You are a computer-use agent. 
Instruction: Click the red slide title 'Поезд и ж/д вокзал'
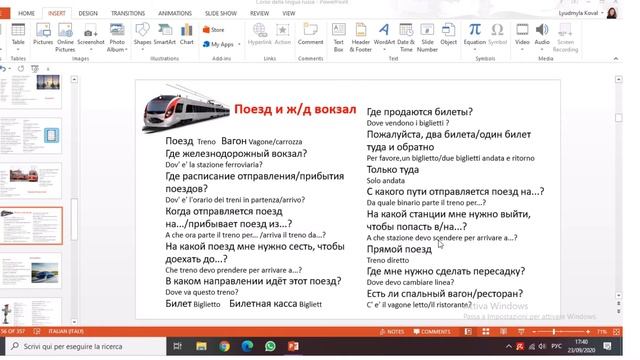[x=295, y=109]
